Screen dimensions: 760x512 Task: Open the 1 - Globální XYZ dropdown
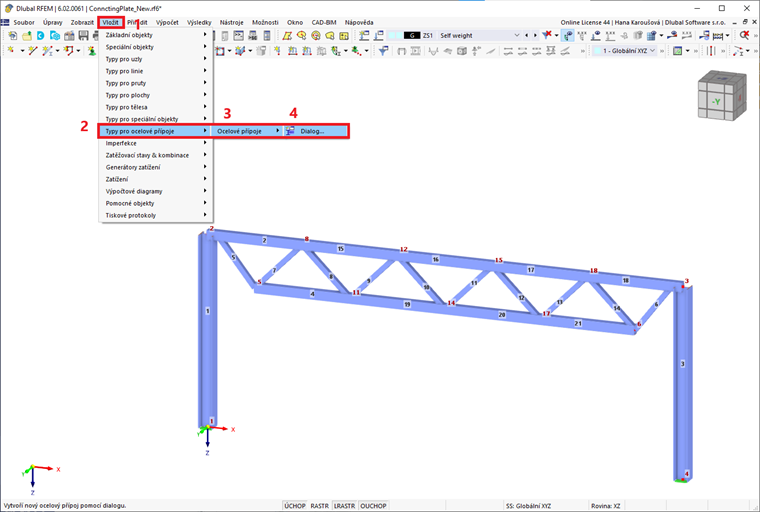(652, 50)
